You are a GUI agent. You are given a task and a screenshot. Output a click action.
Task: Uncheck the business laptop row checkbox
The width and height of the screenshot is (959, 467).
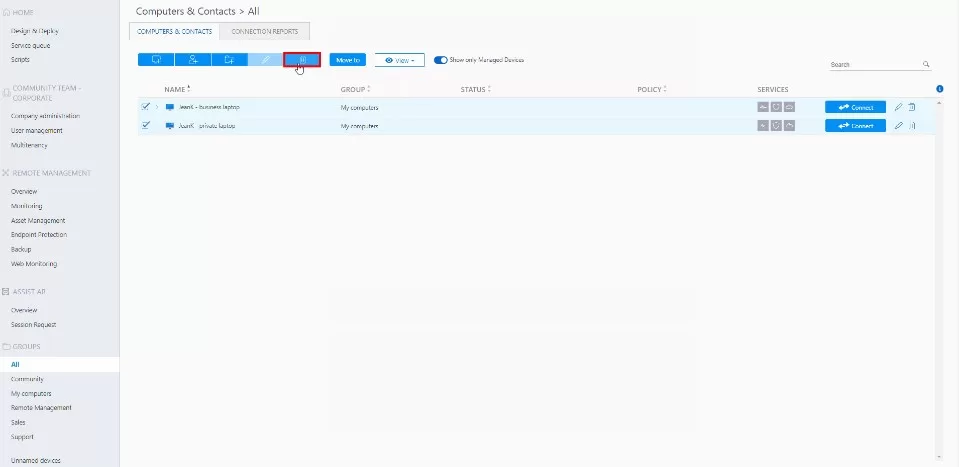tap(146, 106)
